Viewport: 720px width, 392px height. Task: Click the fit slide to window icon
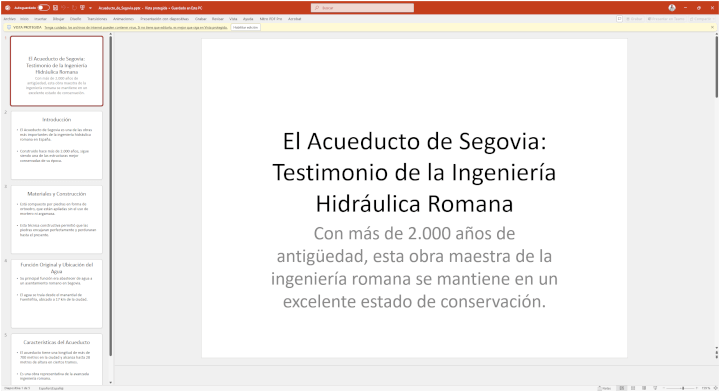point(715,388)
